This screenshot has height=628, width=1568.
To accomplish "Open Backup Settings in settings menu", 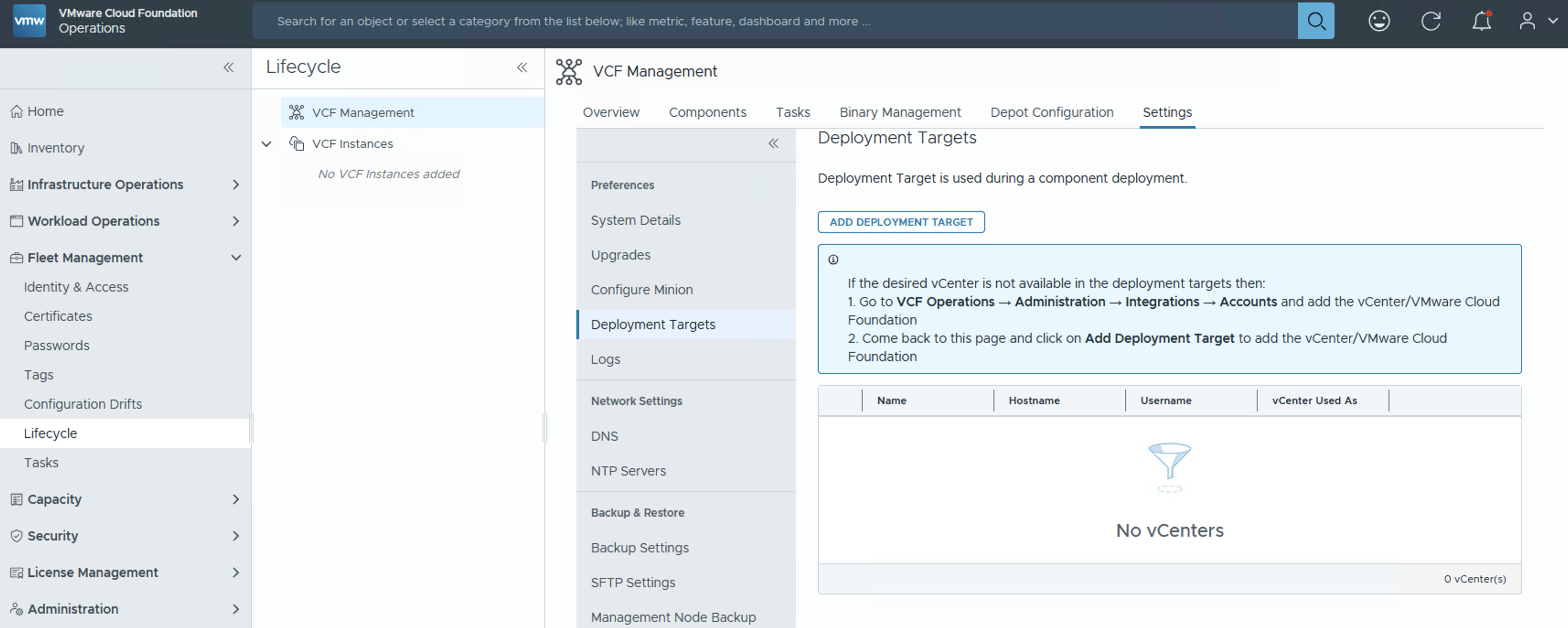I will (x=639, y=547).
